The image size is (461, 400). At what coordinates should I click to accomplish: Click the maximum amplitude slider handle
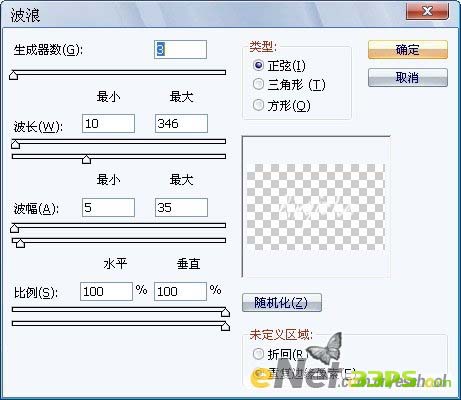click(21, 243)
